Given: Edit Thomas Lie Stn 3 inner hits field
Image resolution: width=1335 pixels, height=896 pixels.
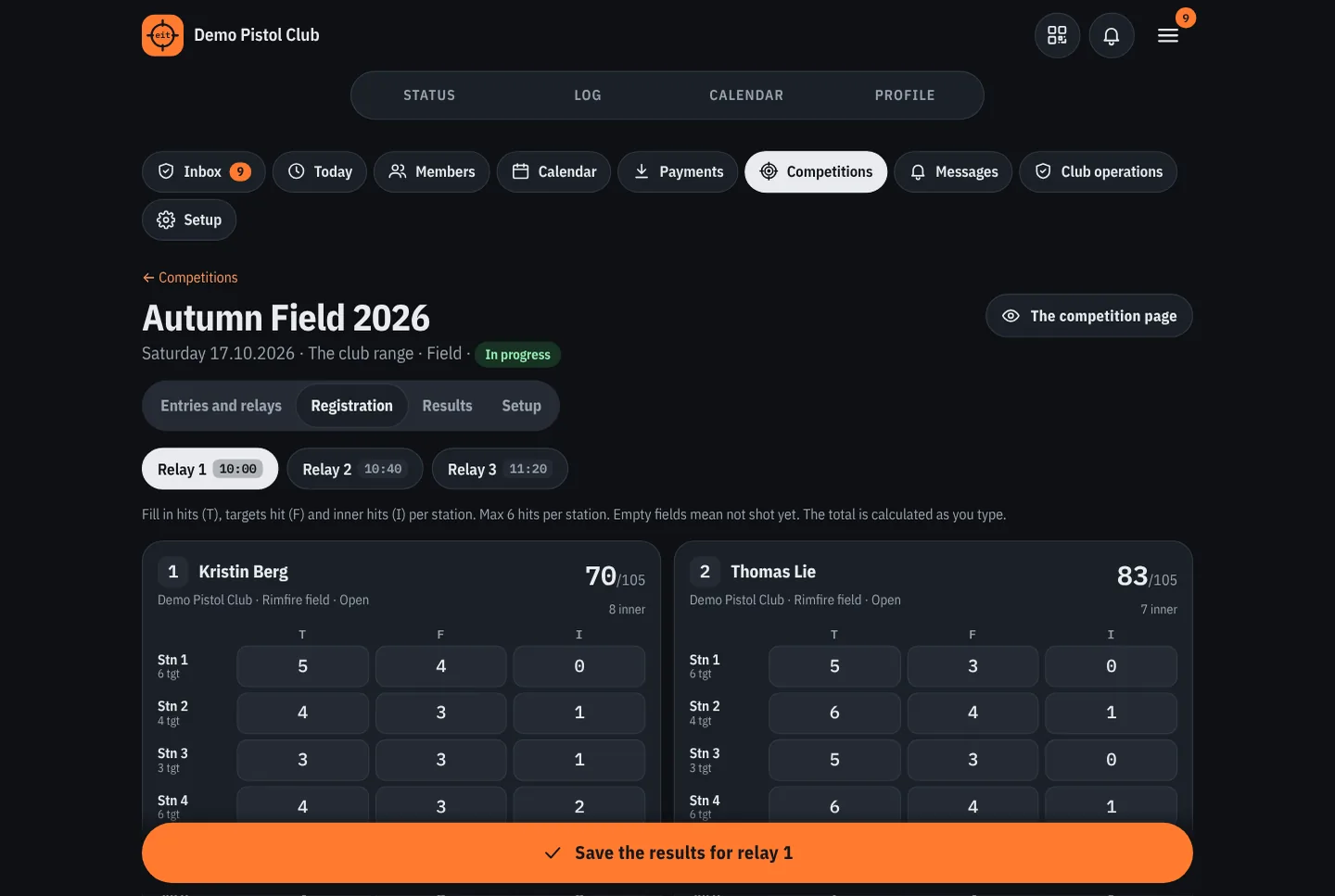Looking at the screenshot, I should [x=1111, y=760].
